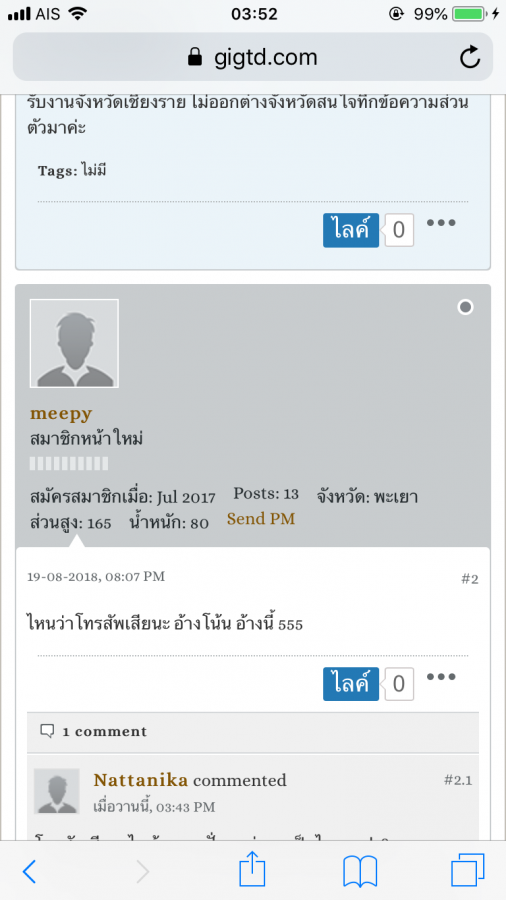Open the three-dot menu on meepy's reply
The image size is (506, 900).
point(441,677)
